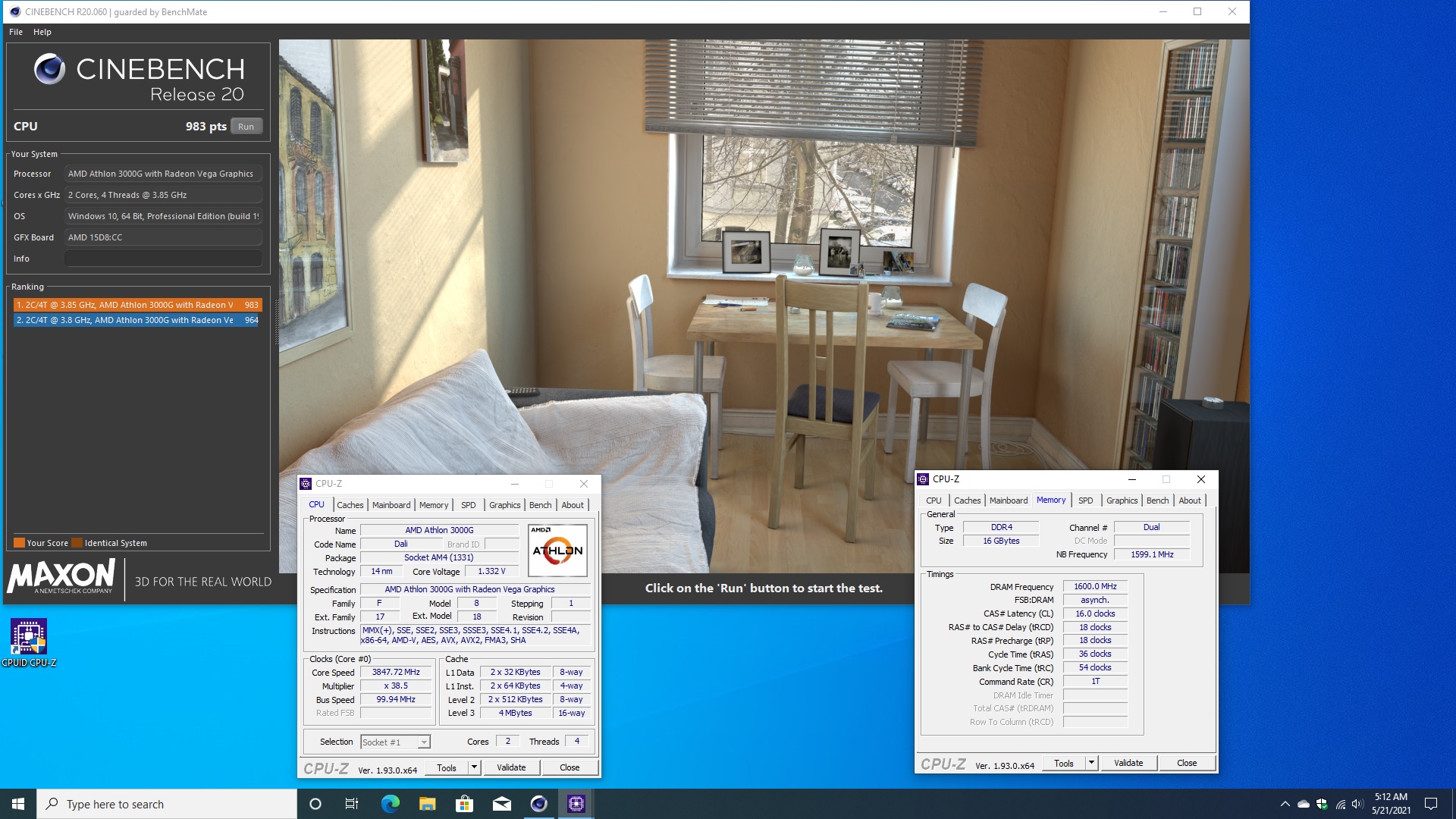Click right CPU-Z window title icon
Viewport: 1456px width, 819px height.
[x=923, y=479]
